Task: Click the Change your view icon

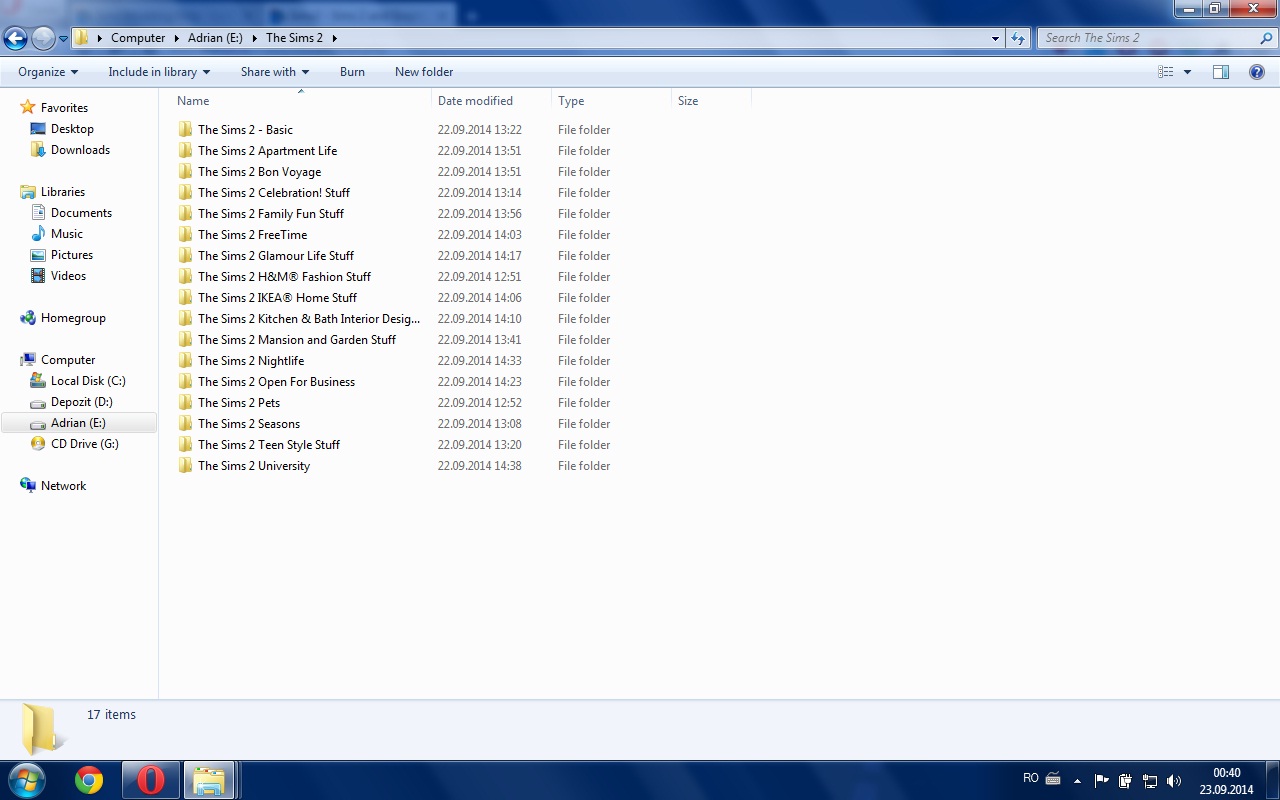Action: pyautogui.click(x=1165, y=72)
